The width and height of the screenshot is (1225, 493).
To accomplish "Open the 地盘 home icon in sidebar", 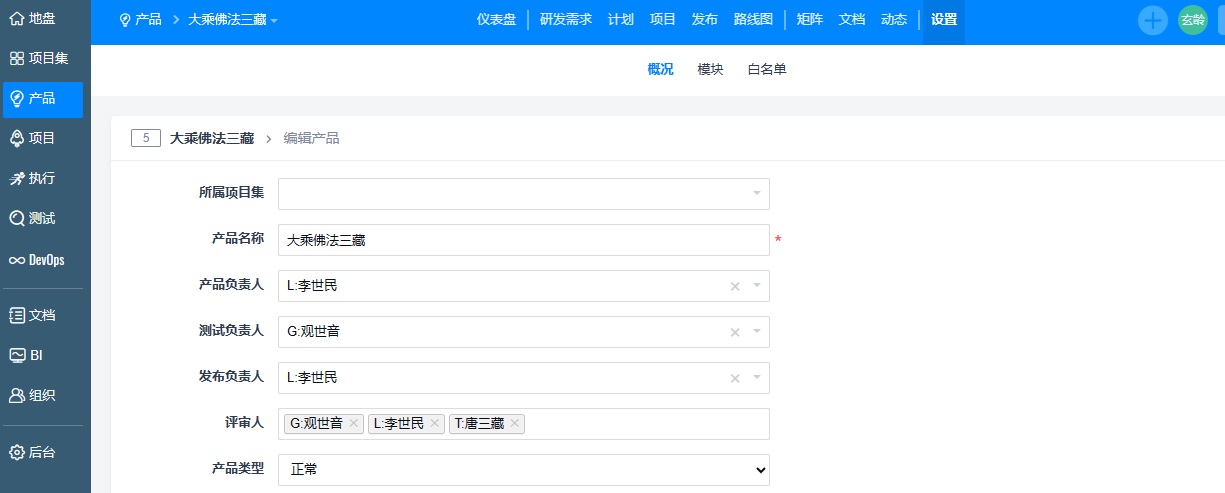I will point(17,18).
